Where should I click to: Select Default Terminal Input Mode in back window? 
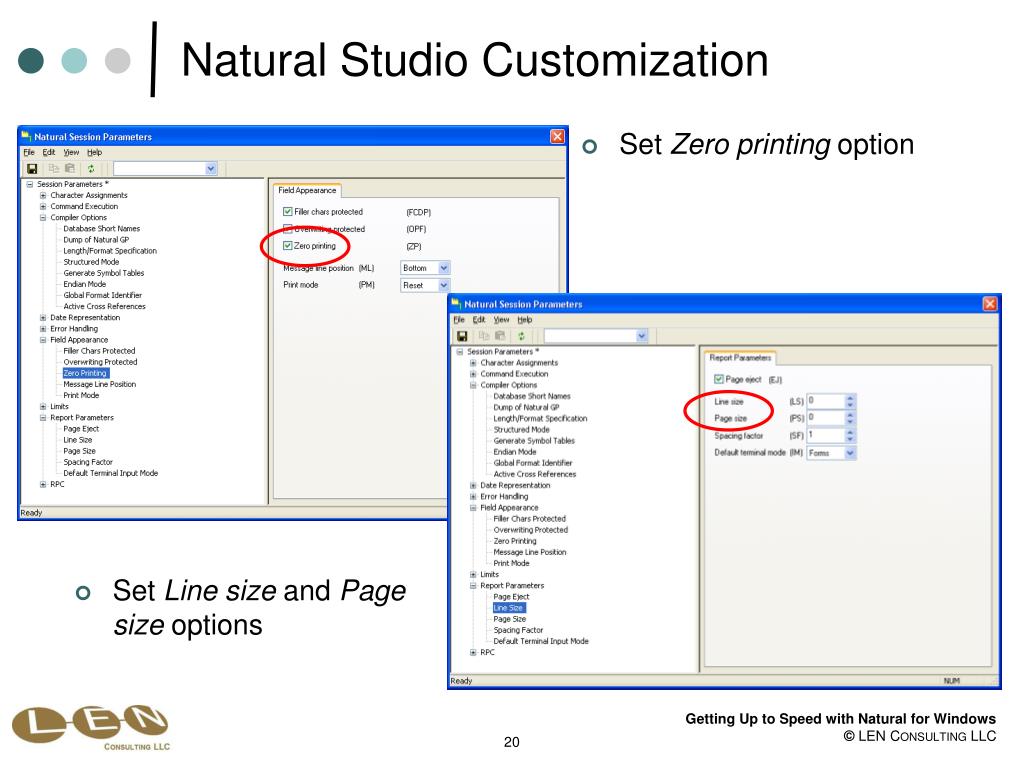point(110,473)
